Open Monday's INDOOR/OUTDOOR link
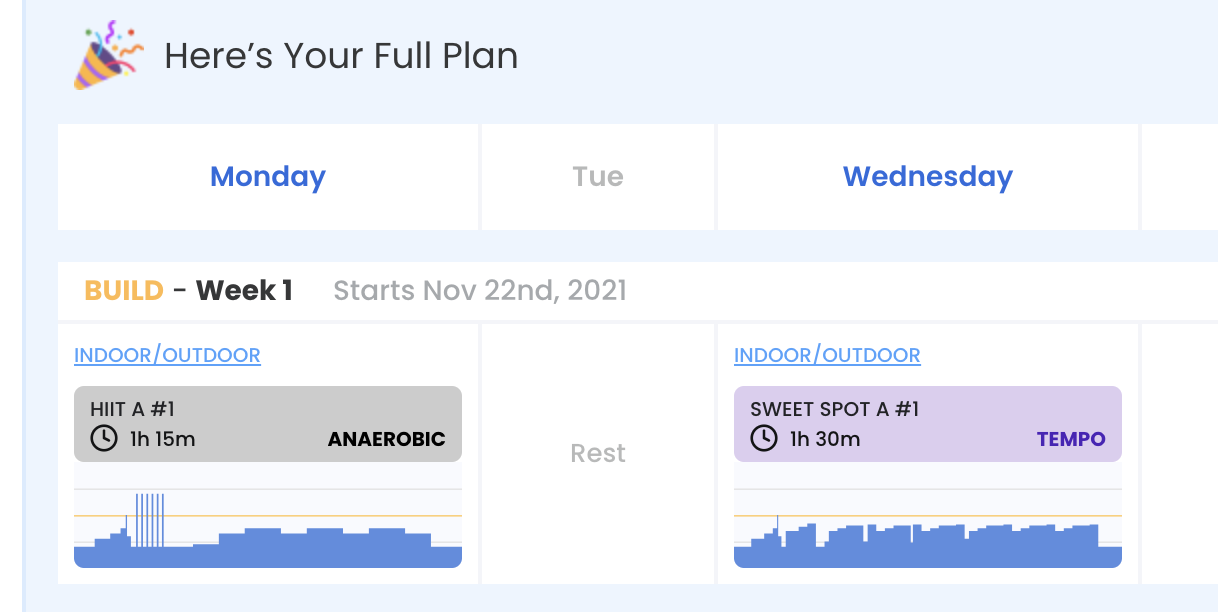The height and width of the screenshot is (612, 1218). pyautogui.click(x=167, y=355)
